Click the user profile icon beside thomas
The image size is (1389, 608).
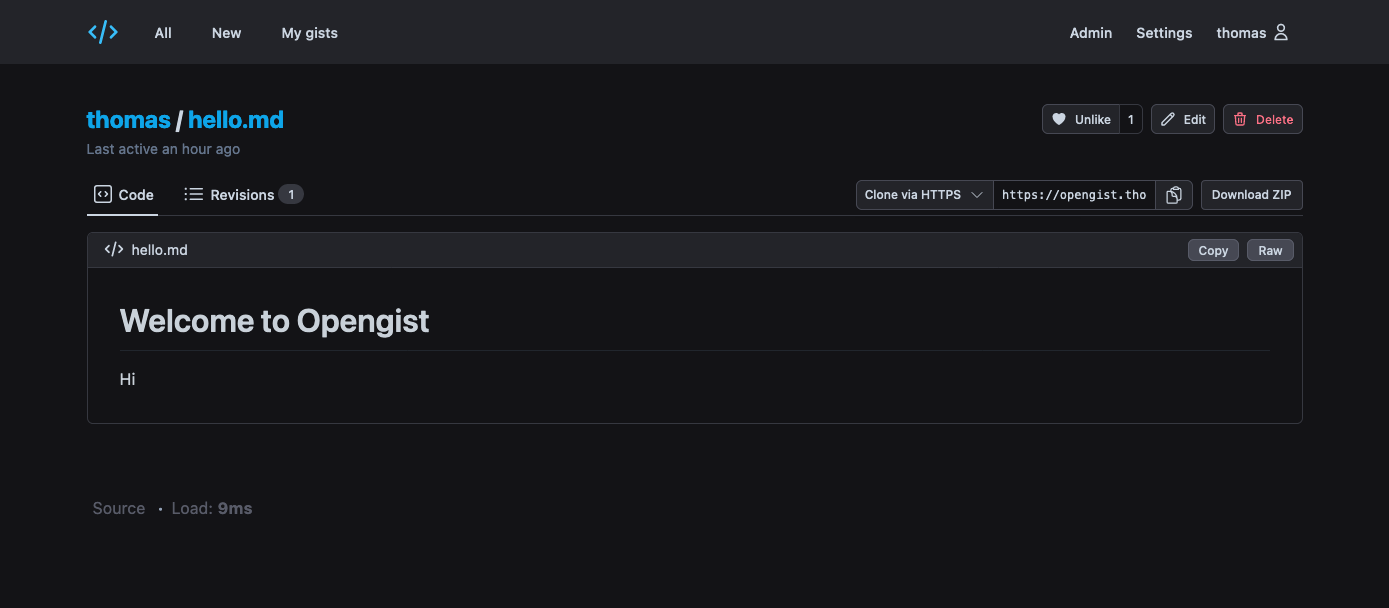(1281, 32)
